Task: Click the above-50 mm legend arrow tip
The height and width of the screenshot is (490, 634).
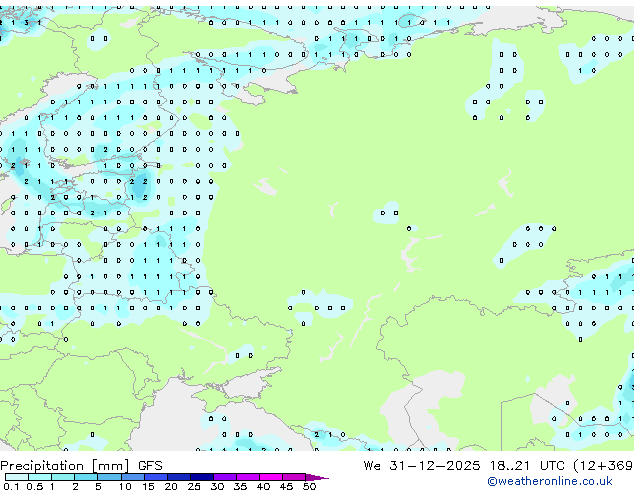Action: pyautogui.click(x=317, y=477)
